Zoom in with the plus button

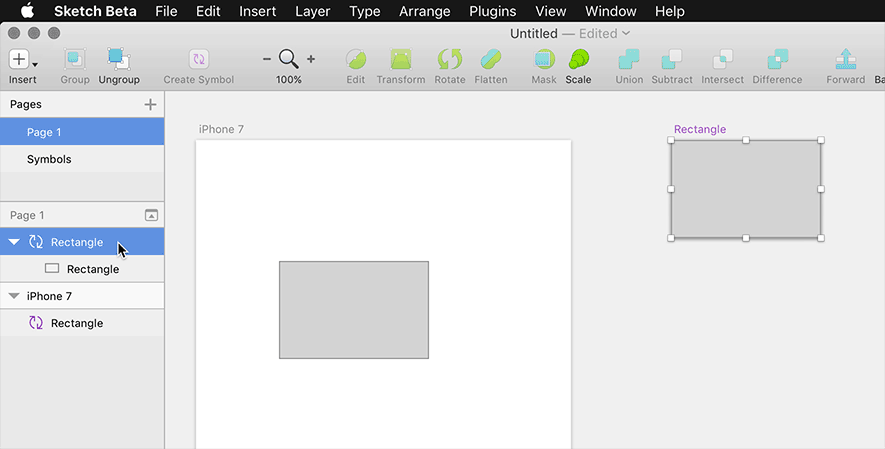(310, 59)
